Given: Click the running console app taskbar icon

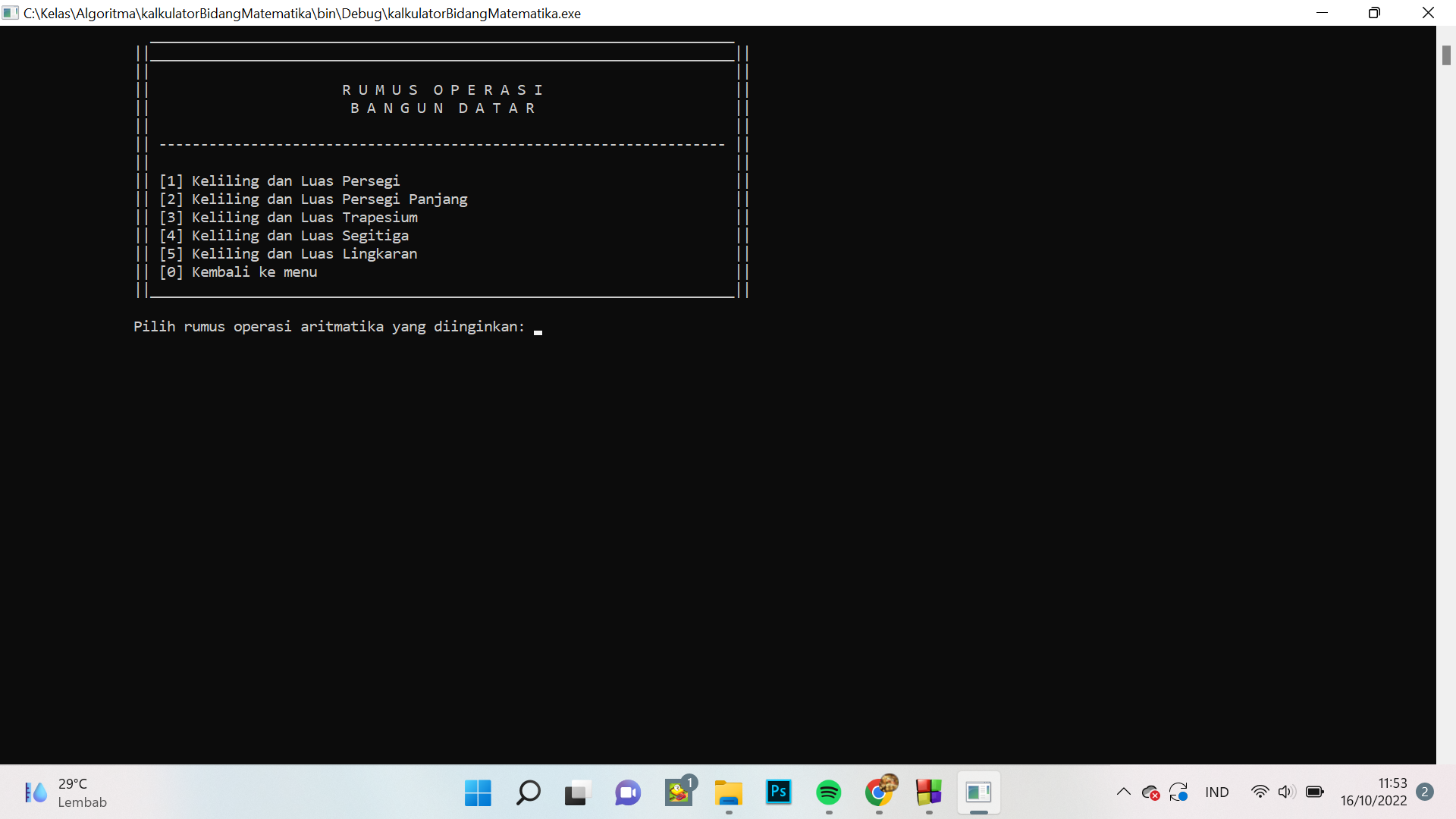Looking at the screenshot, I should [978, 793].
